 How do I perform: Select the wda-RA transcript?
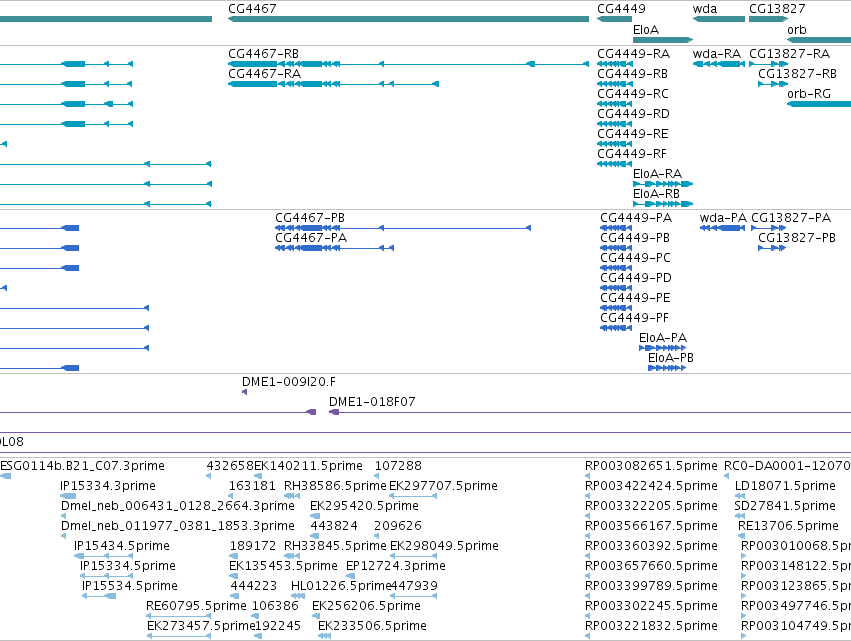[719, 64]
